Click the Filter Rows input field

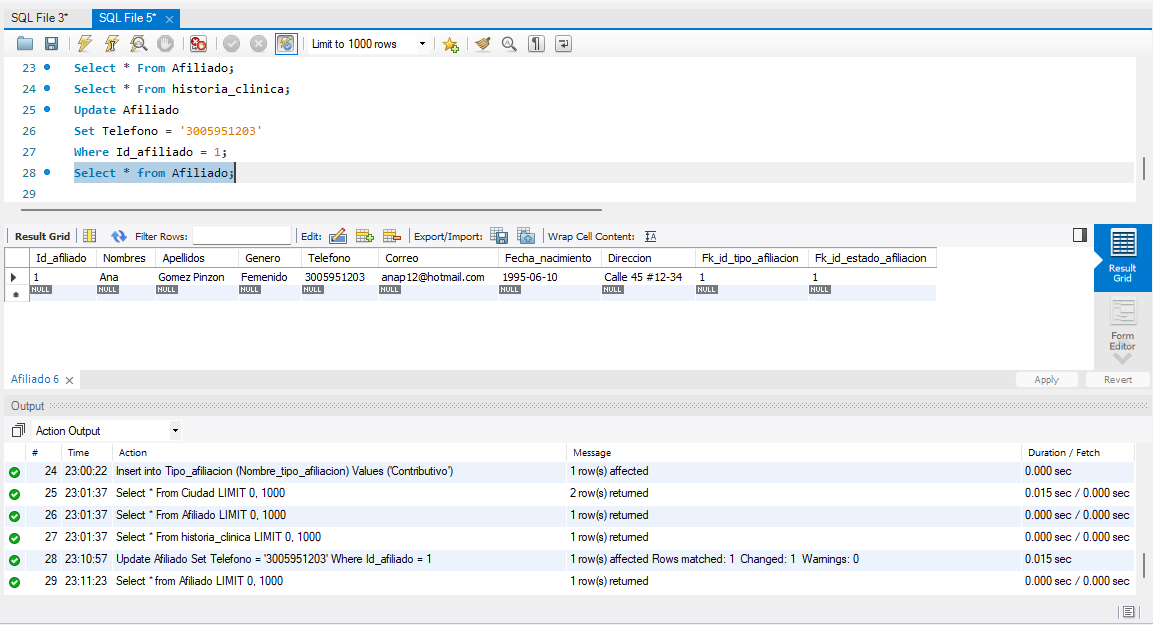point(242,237)
